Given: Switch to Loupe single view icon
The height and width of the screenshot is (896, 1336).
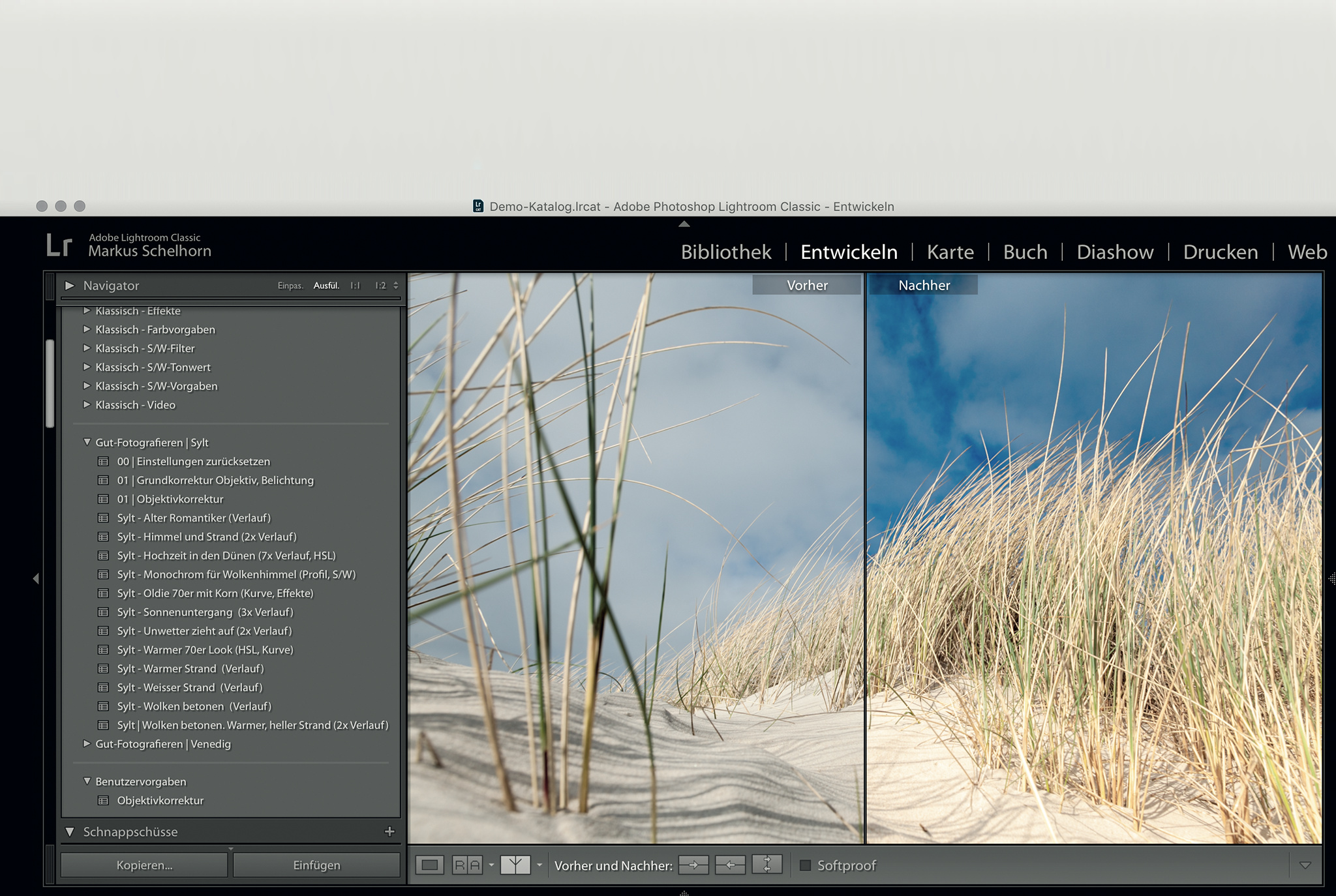Looking at the screenshot, I should [x=430, y=865].
